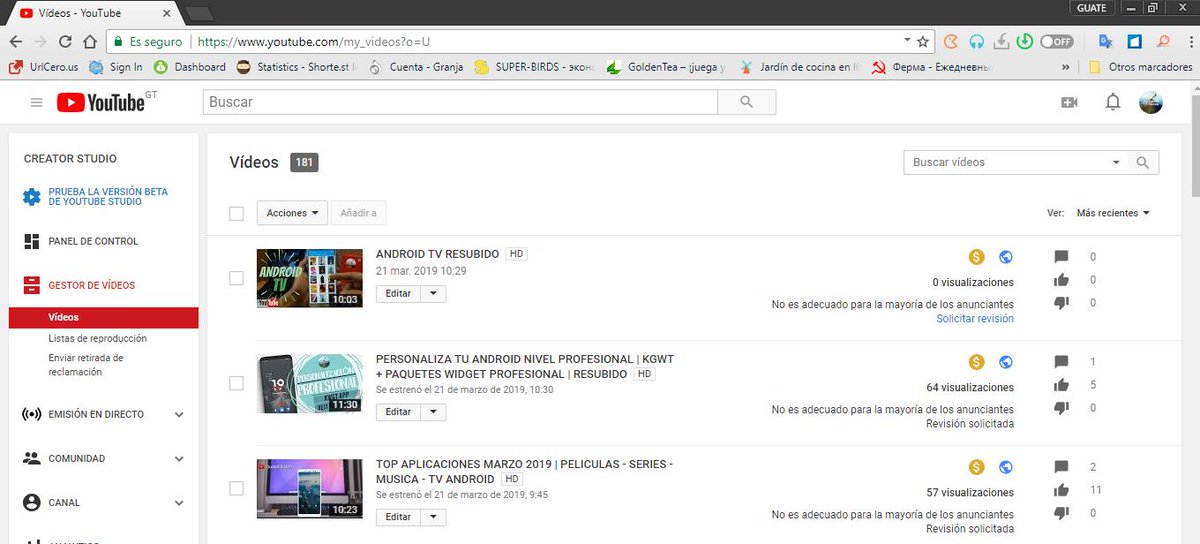Bookmark this page with the star icon
1200x544 pixels.
(922, 42)
